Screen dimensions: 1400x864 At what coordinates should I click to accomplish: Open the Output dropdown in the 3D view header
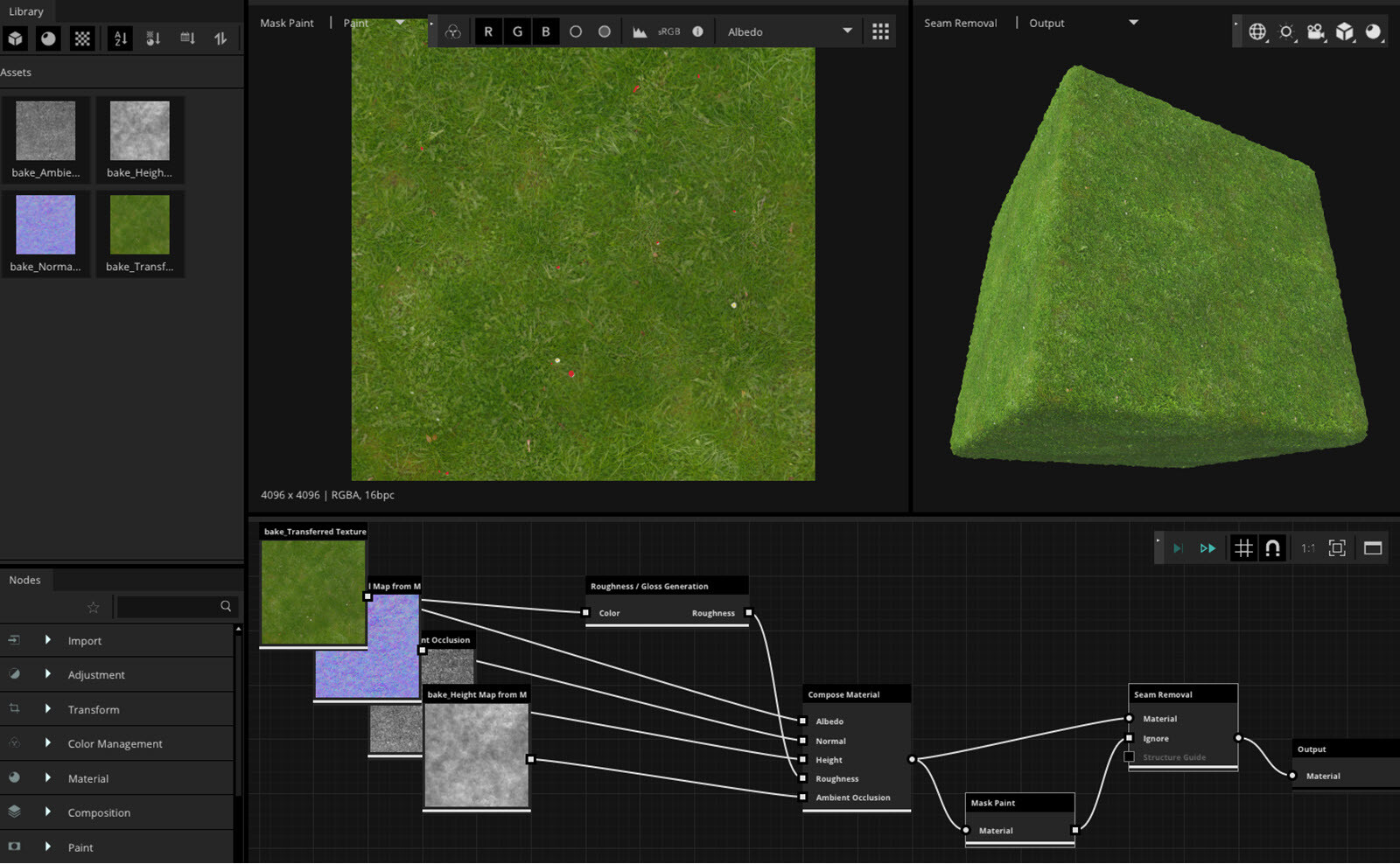point(1085,23)
